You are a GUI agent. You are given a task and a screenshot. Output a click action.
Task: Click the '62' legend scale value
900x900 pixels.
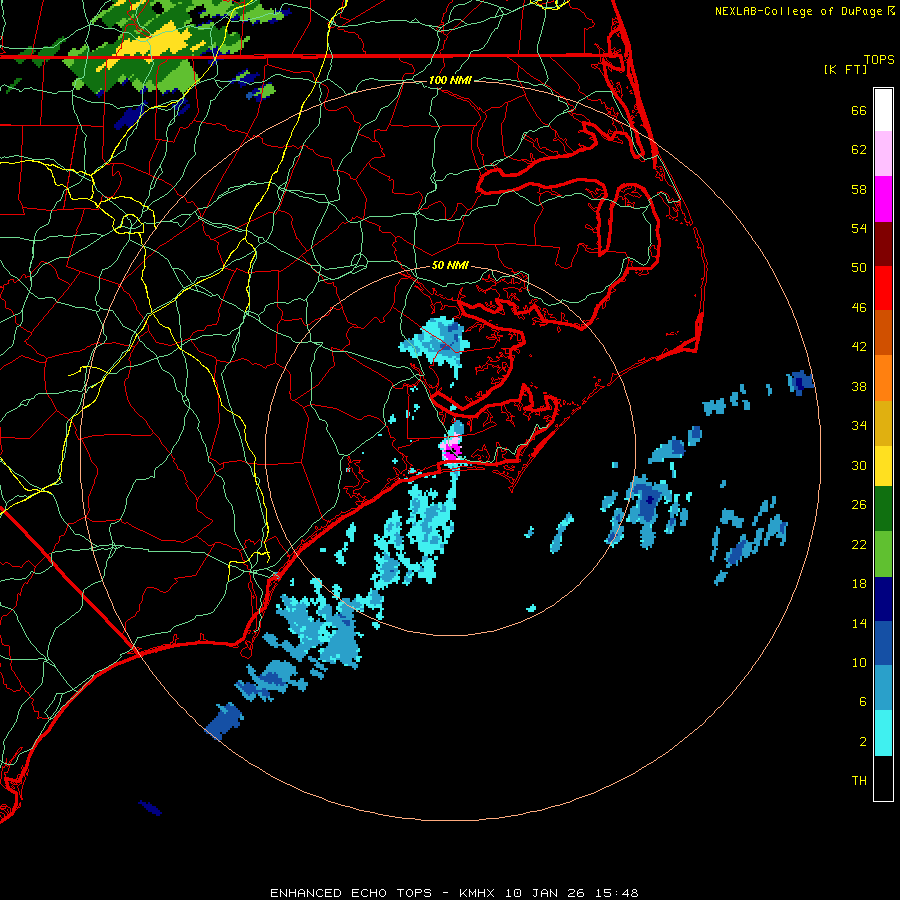click(x=859, y=150)
